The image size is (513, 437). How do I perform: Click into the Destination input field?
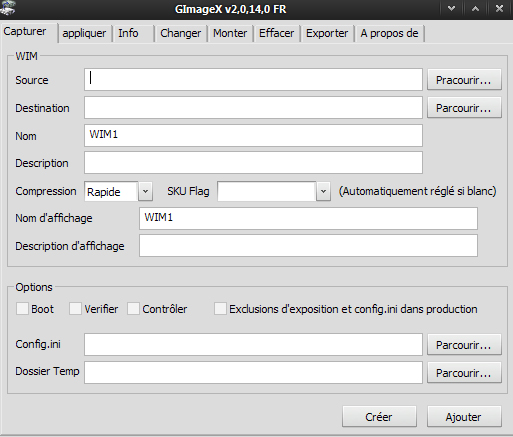click(253, 108)
